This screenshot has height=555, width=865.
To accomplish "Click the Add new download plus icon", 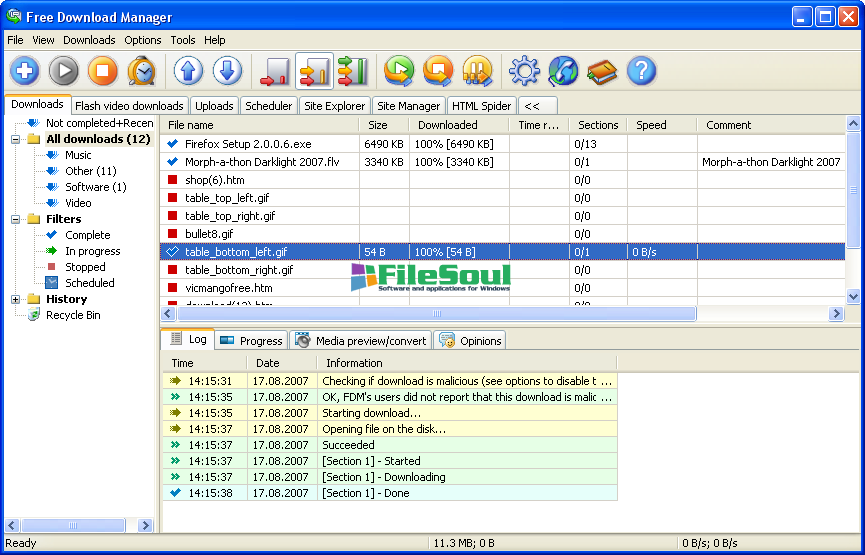I will [x=25, y=71].
